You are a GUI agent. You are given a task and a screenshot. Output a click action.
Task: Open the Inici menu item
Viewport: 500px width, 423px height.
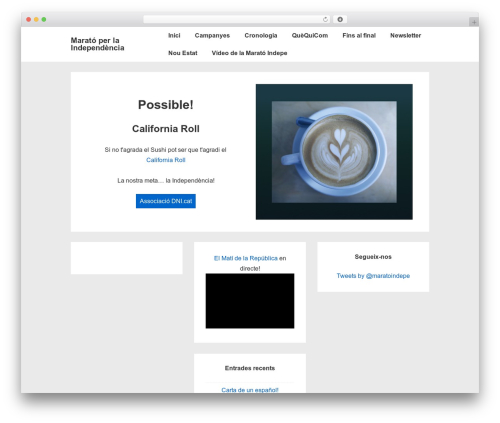tap(174, 35)
